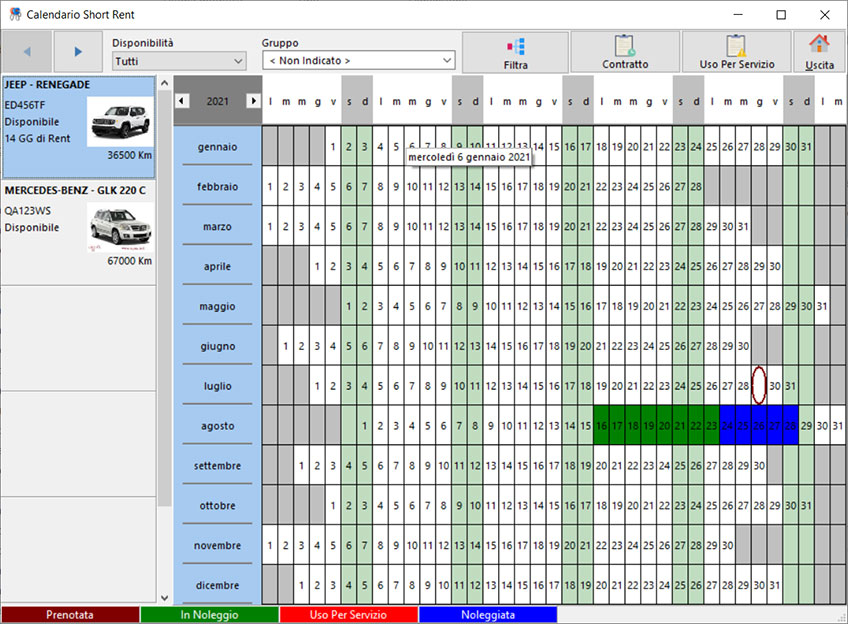Click the green In Noleggio legend swatch
The image size is (848, 624).
(x=209, y=615)
